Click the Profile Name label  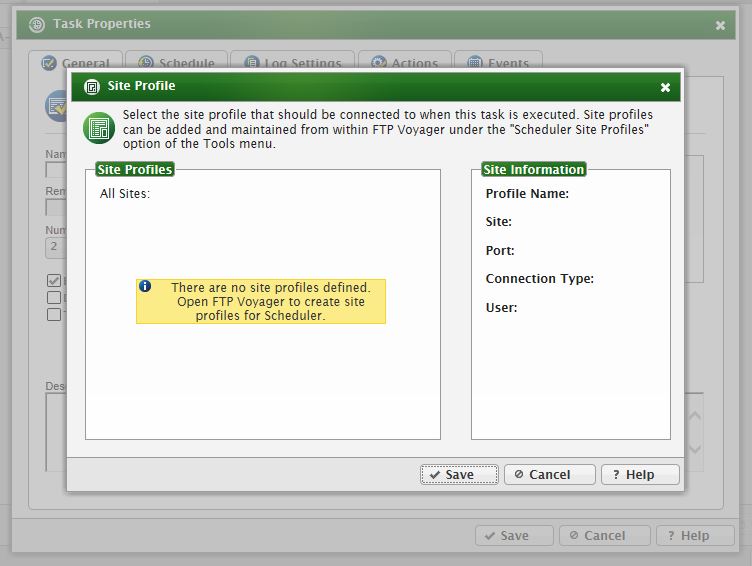(527, 193)
